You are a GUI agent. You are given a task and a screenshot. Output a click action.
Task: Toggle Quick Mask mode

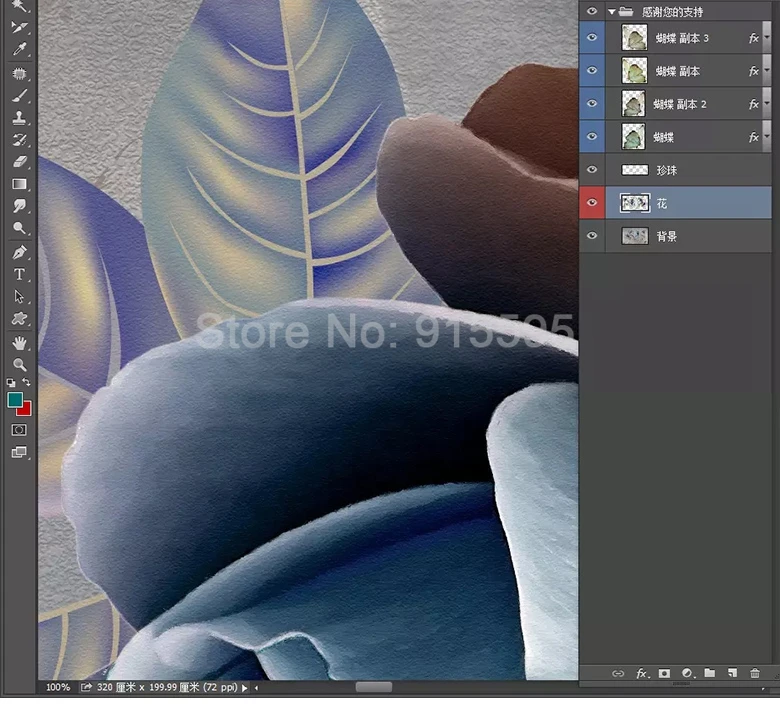(x=19, y=430)
